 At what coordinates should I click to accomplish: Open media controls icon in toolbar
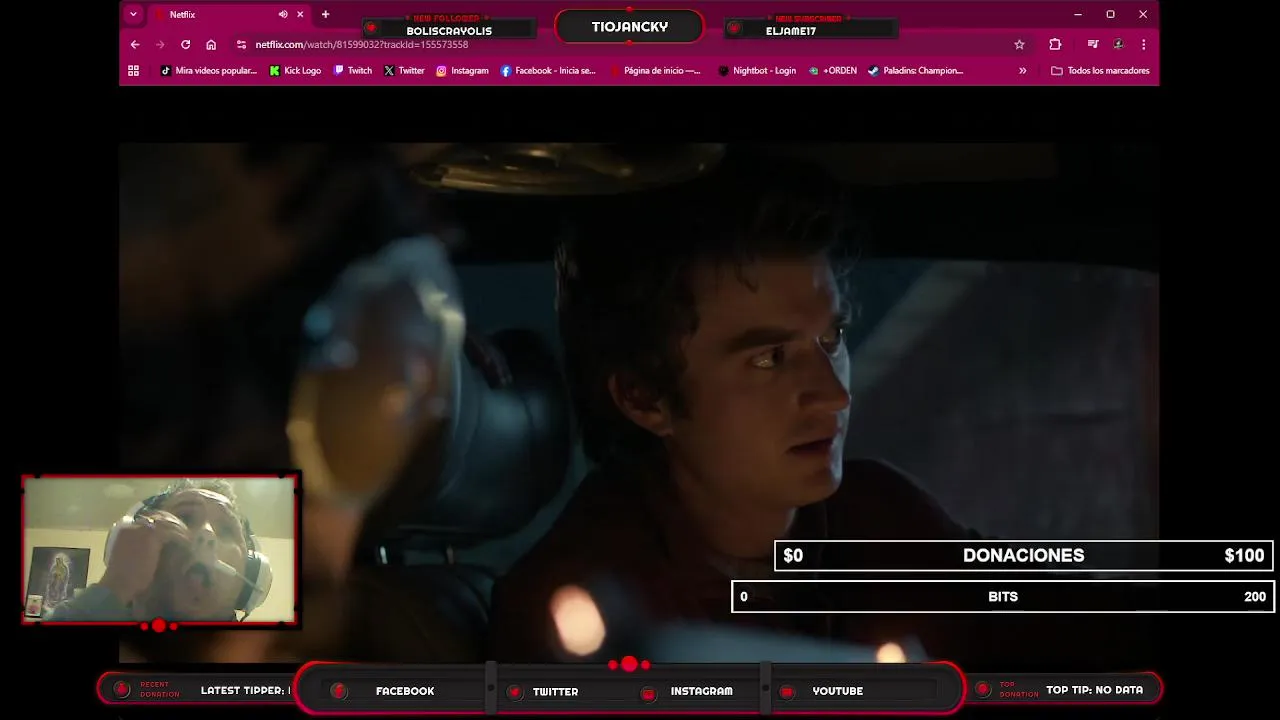pyautogui.click(x=1093, y=44)
